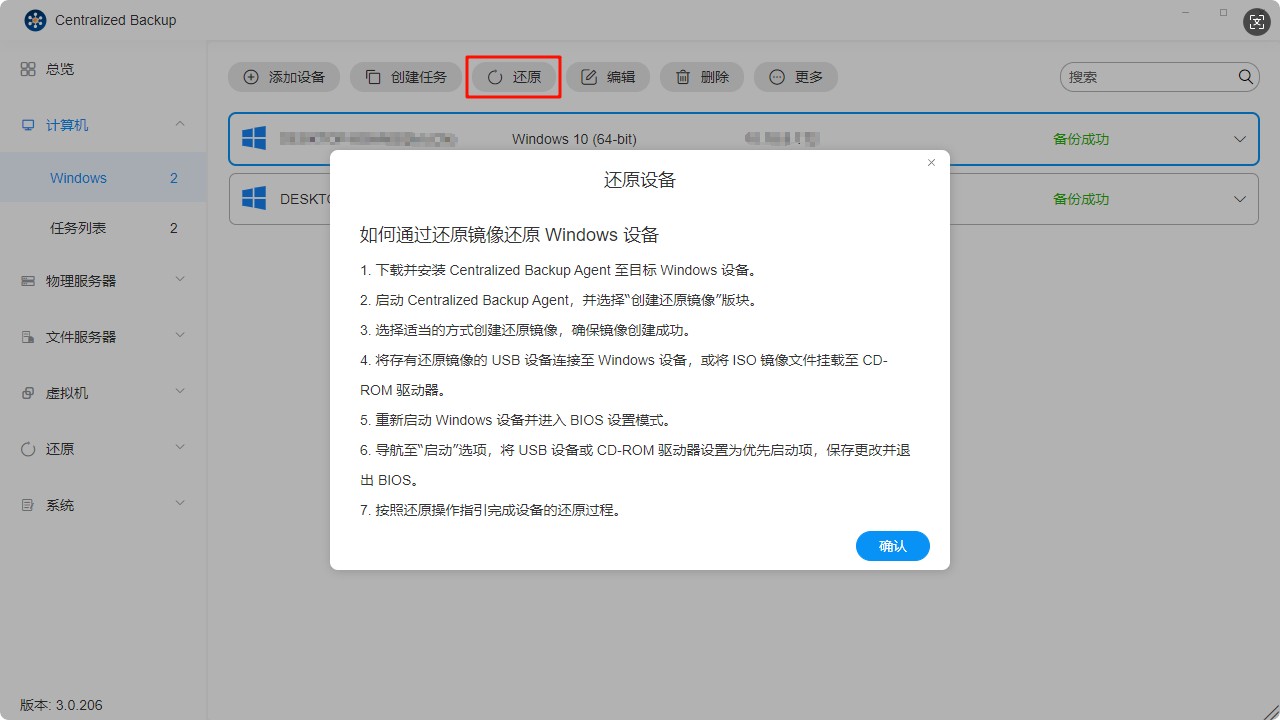Screen dimensions: 1280x720
Task: Close the 还原设备 dialog
Action: (x=931, y=161)
